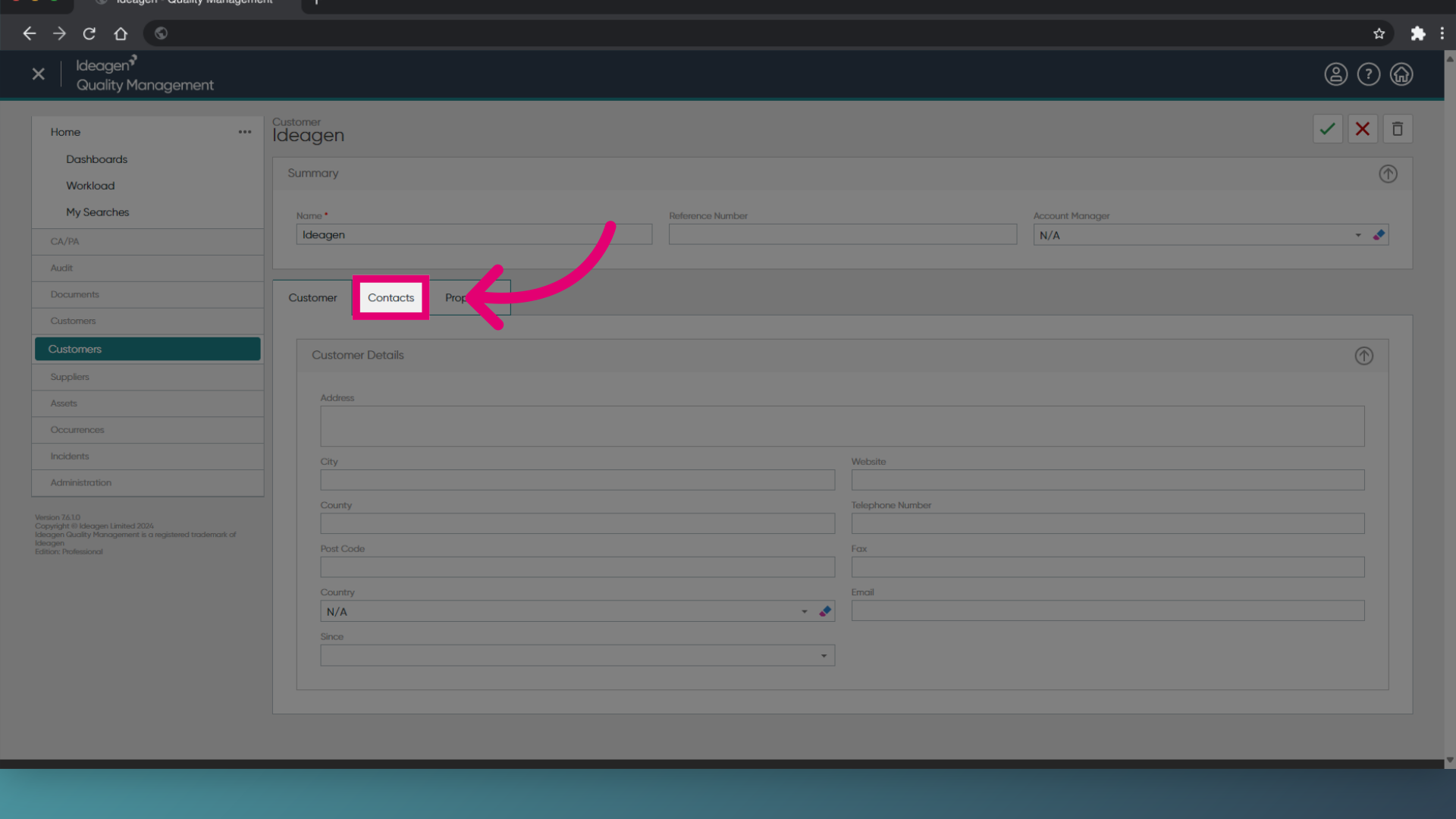Expand Suppliers sidebar section
Image resolution: width=1456 pixels, height=819 pixels.
pos(148,377)
